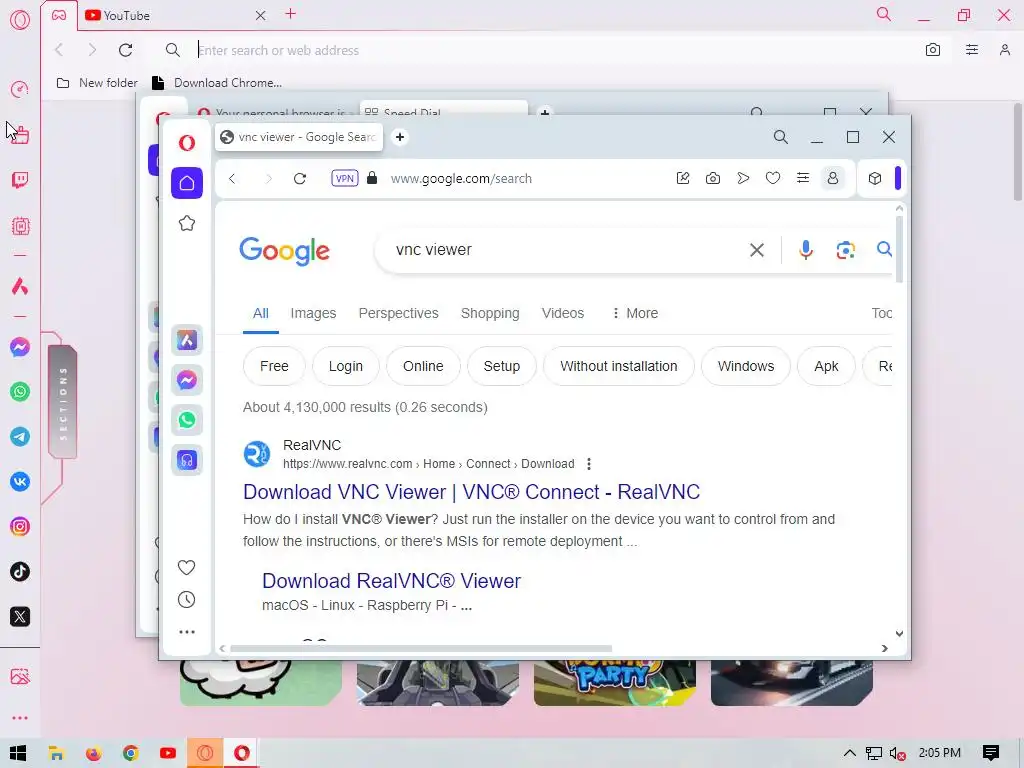Open Telegram in the Opera GX sidebar

click(20, 437)
